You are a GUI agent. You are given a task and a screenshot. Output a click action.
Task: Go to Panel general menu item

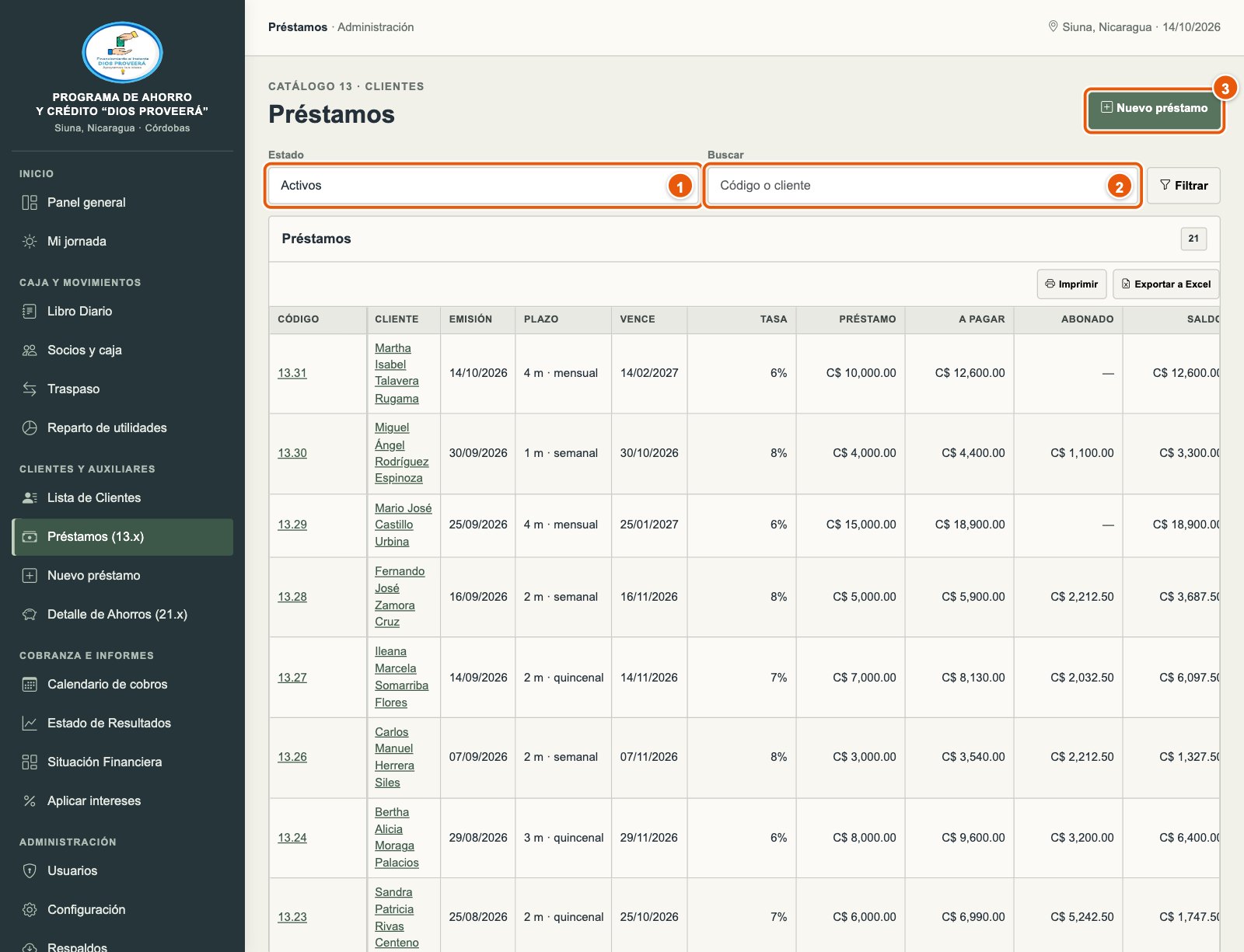(x=123, y=203)
